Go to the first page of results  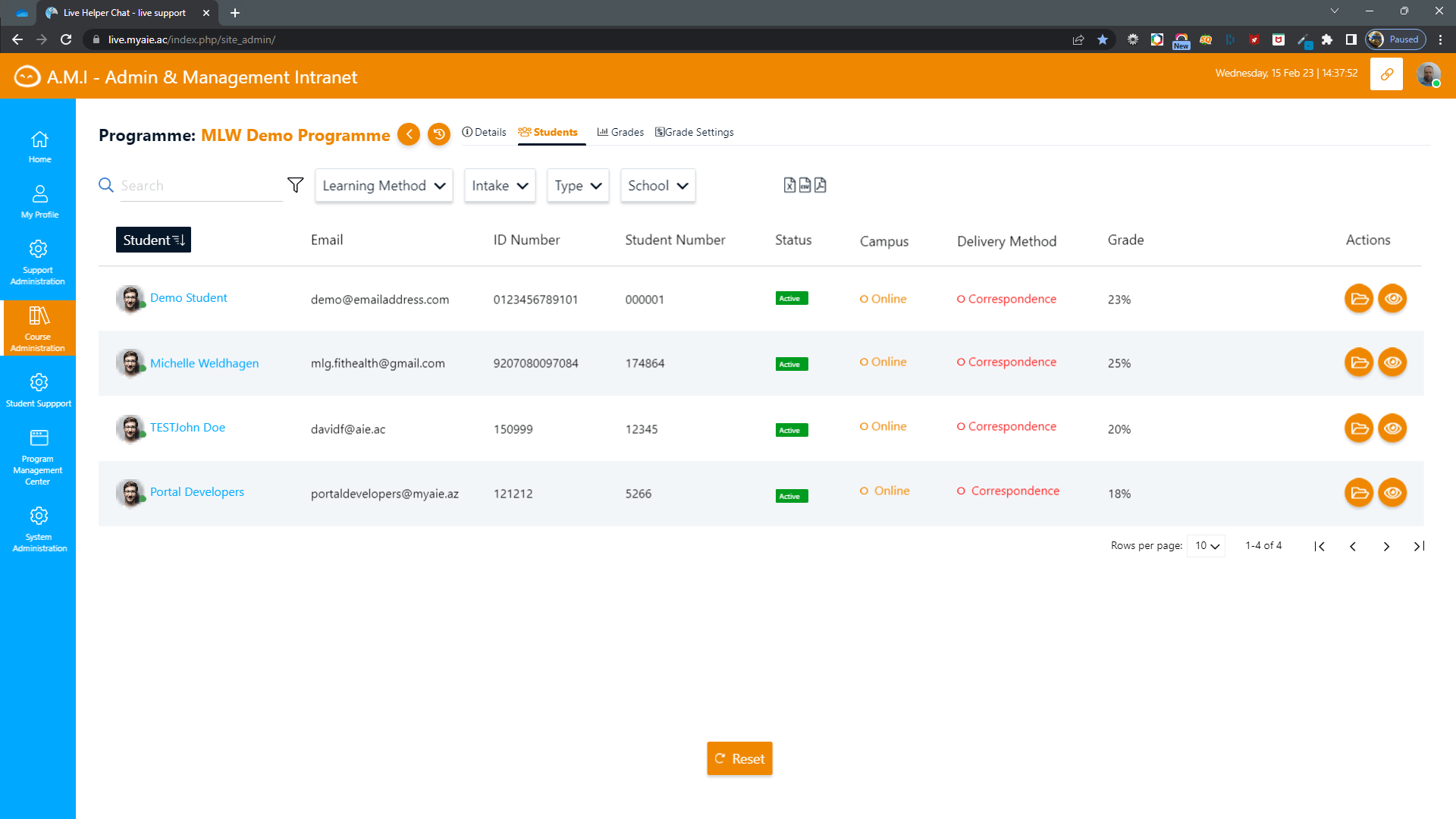click(x=1319, y=547)
